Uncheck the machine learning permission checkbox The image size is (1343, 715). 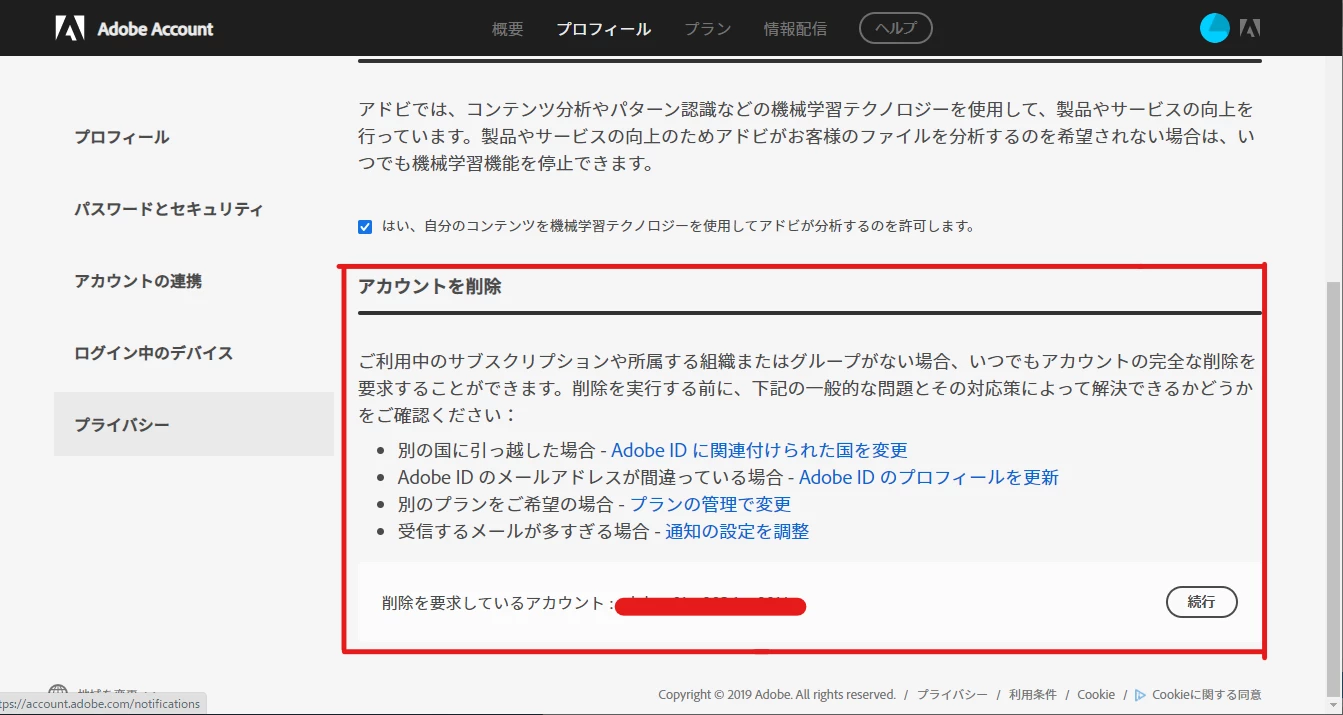pos(365,226)
